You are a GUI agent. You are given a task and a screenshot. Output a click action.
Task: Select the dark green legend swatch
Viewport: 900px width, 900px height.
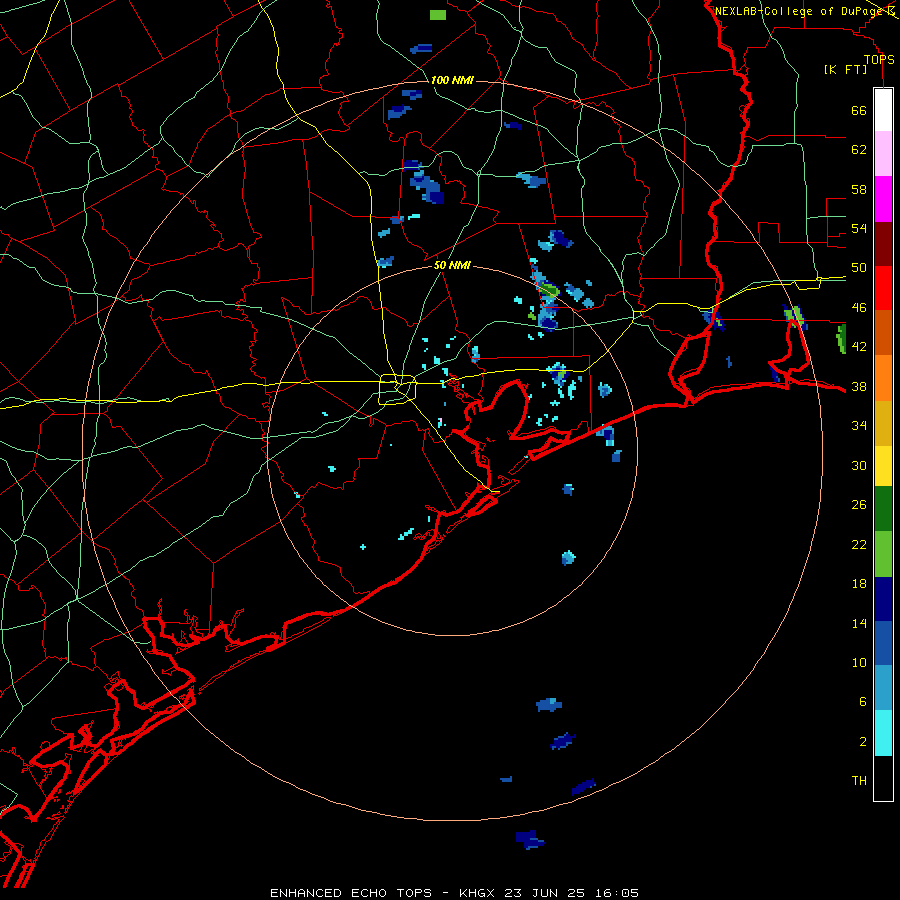point(883,509)
